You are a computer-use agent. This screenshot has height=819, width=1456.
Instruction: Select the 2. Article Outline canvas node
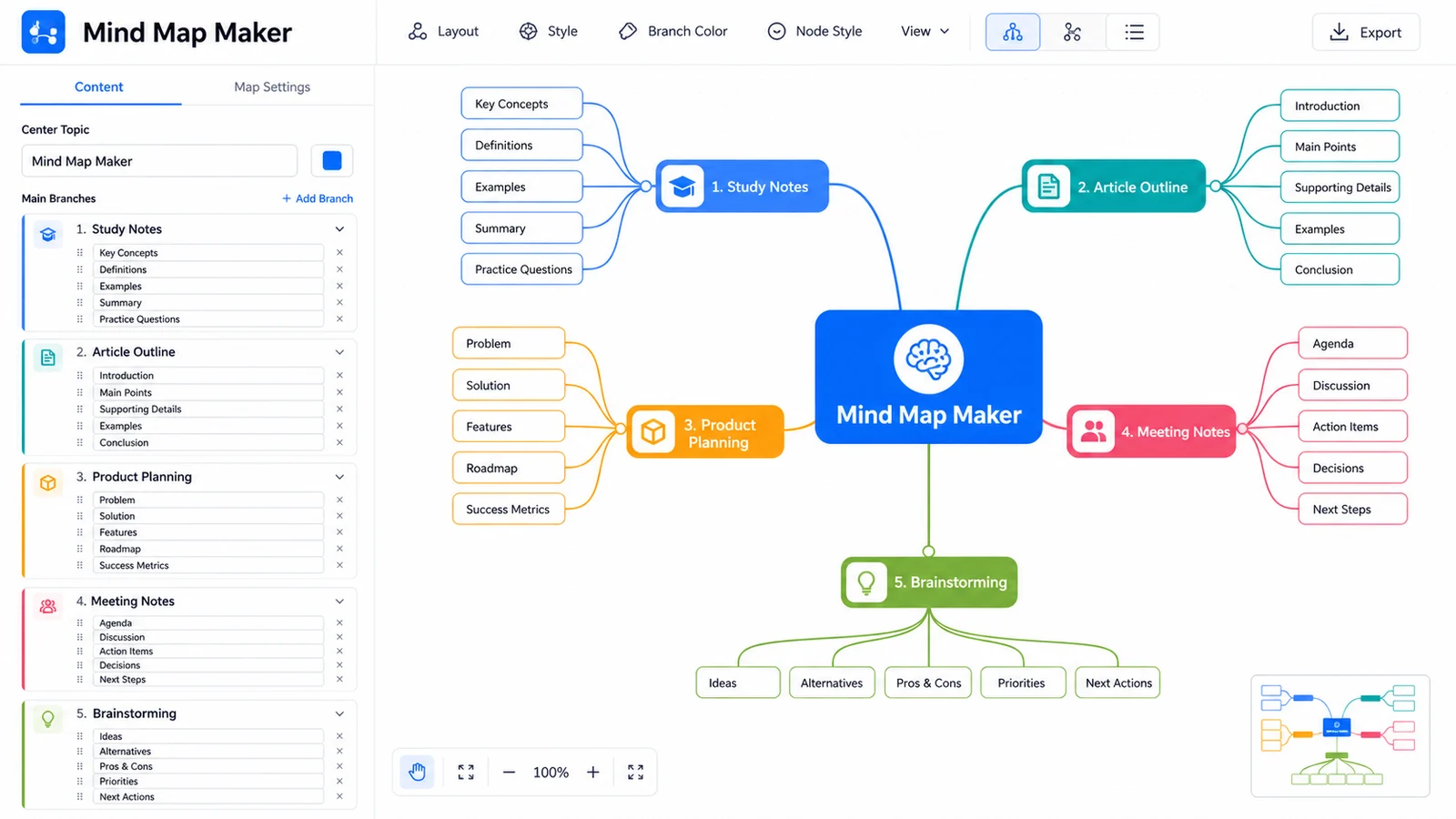(x=1114, y=187)
